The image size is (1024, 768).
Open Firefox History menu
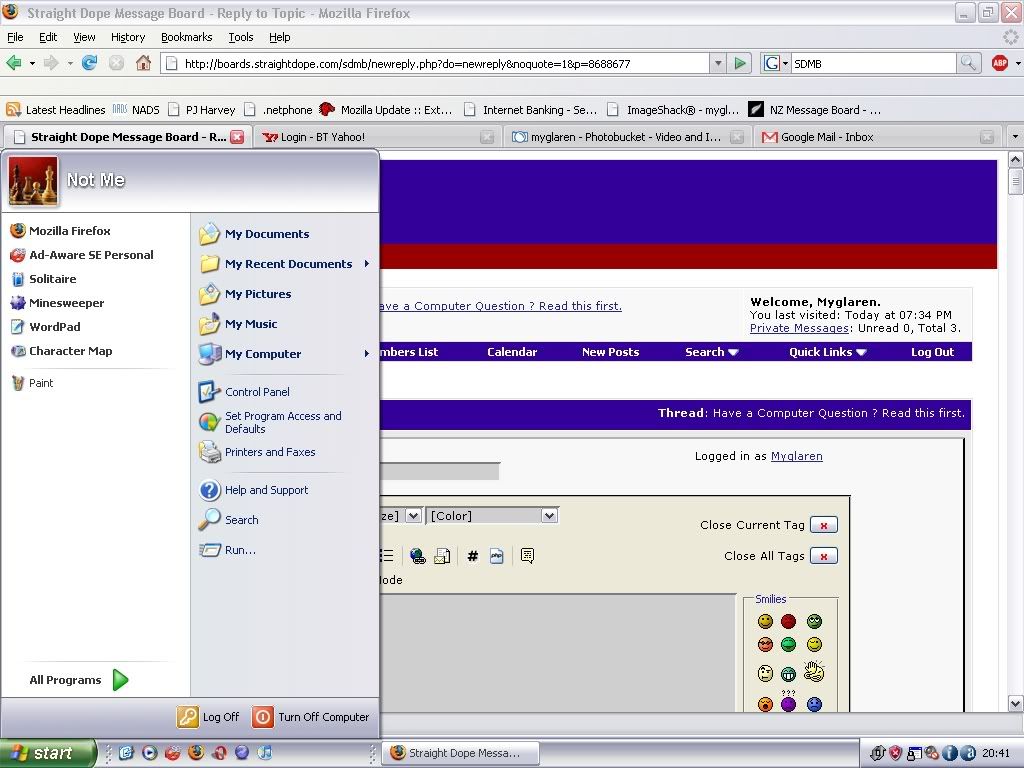(127, 37)
